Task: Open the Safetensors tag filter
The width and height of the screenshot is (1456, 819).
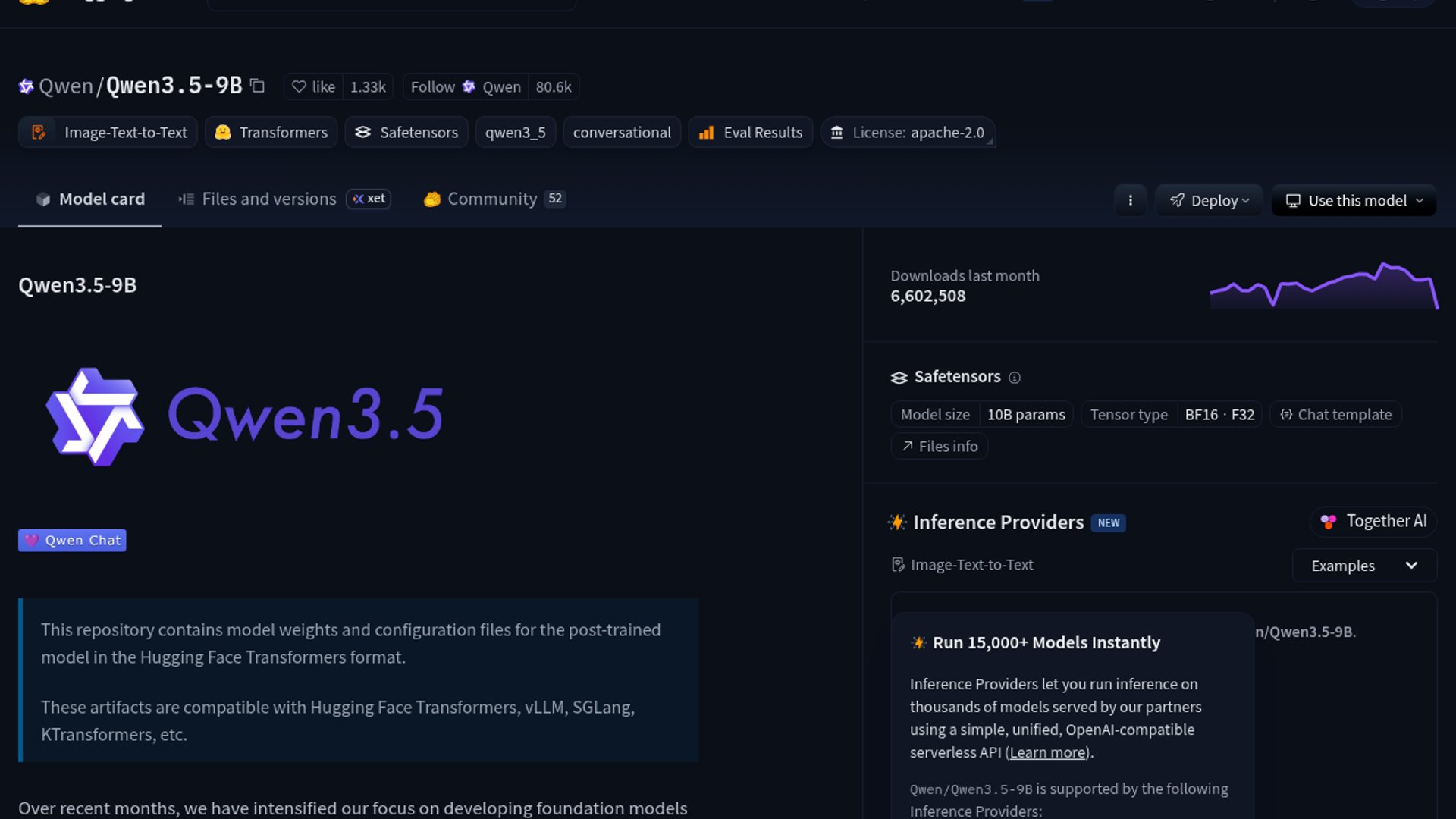Action: pyautogui.click(x=406, y=133)
